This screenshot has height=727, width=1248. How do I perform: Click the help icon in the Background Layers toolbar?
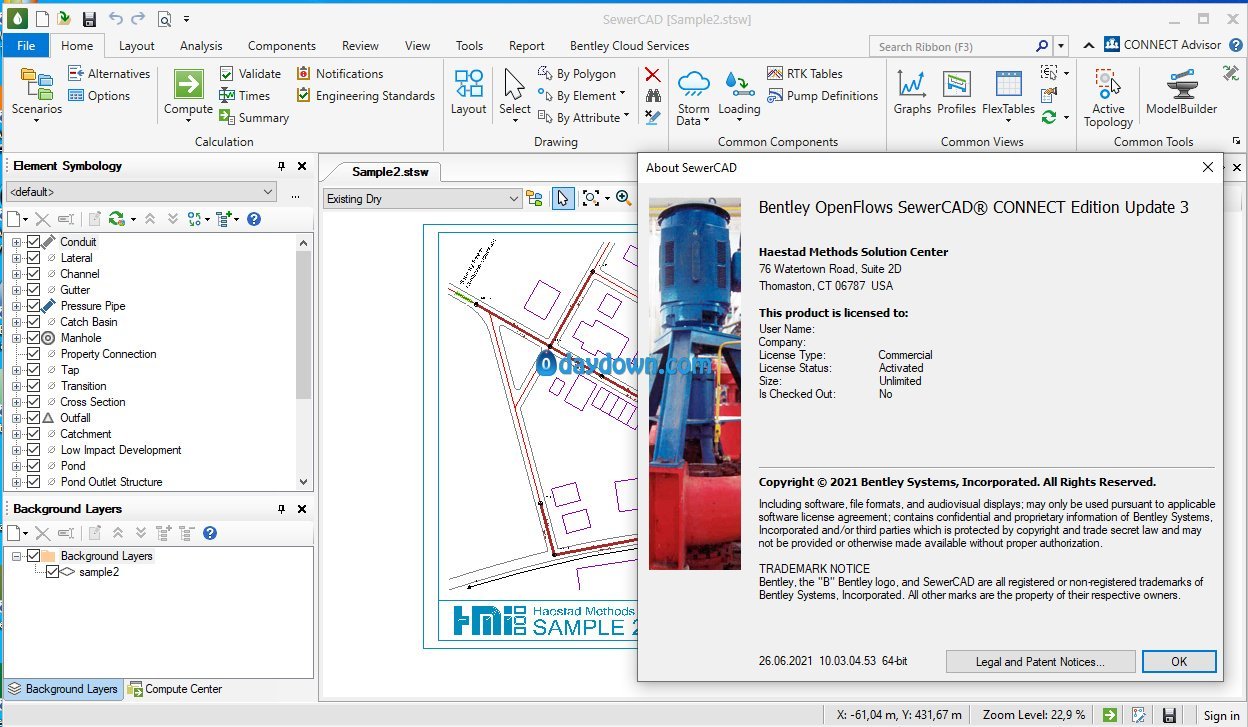click(x=210, y=533)
